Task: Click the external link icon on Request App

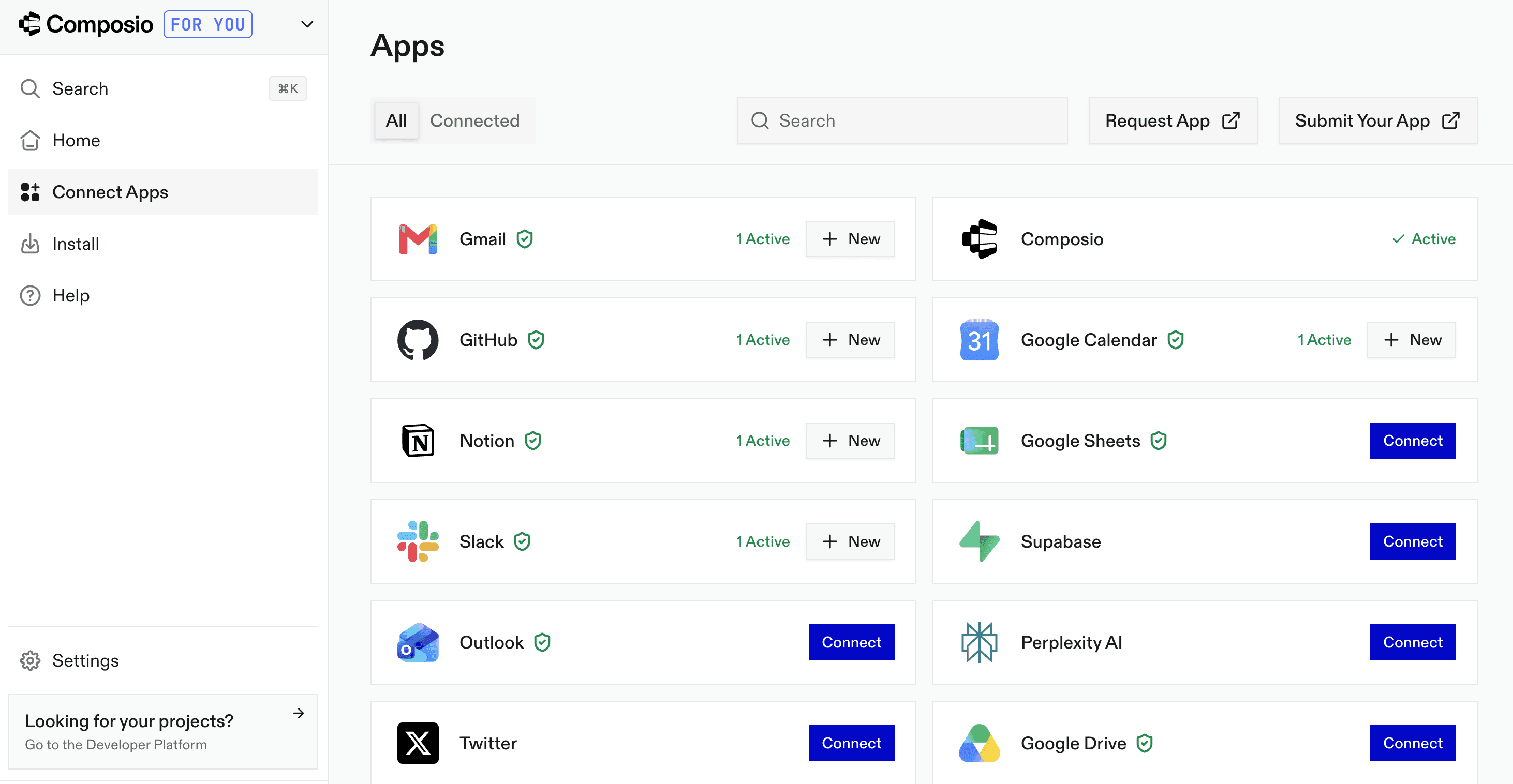Action: click(1230, 120)
